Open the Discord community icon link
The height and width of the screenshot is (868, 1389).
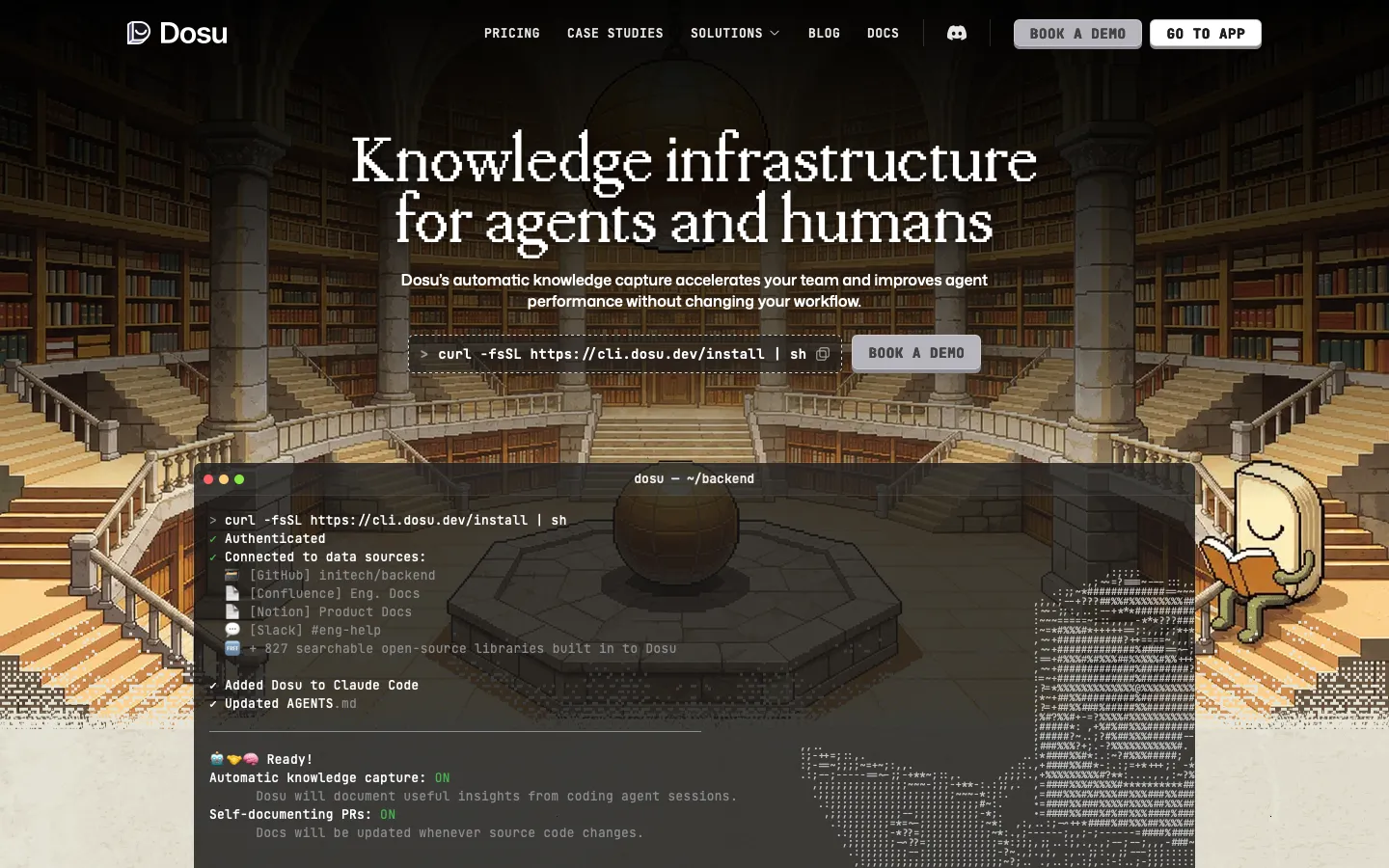(957, 33)
